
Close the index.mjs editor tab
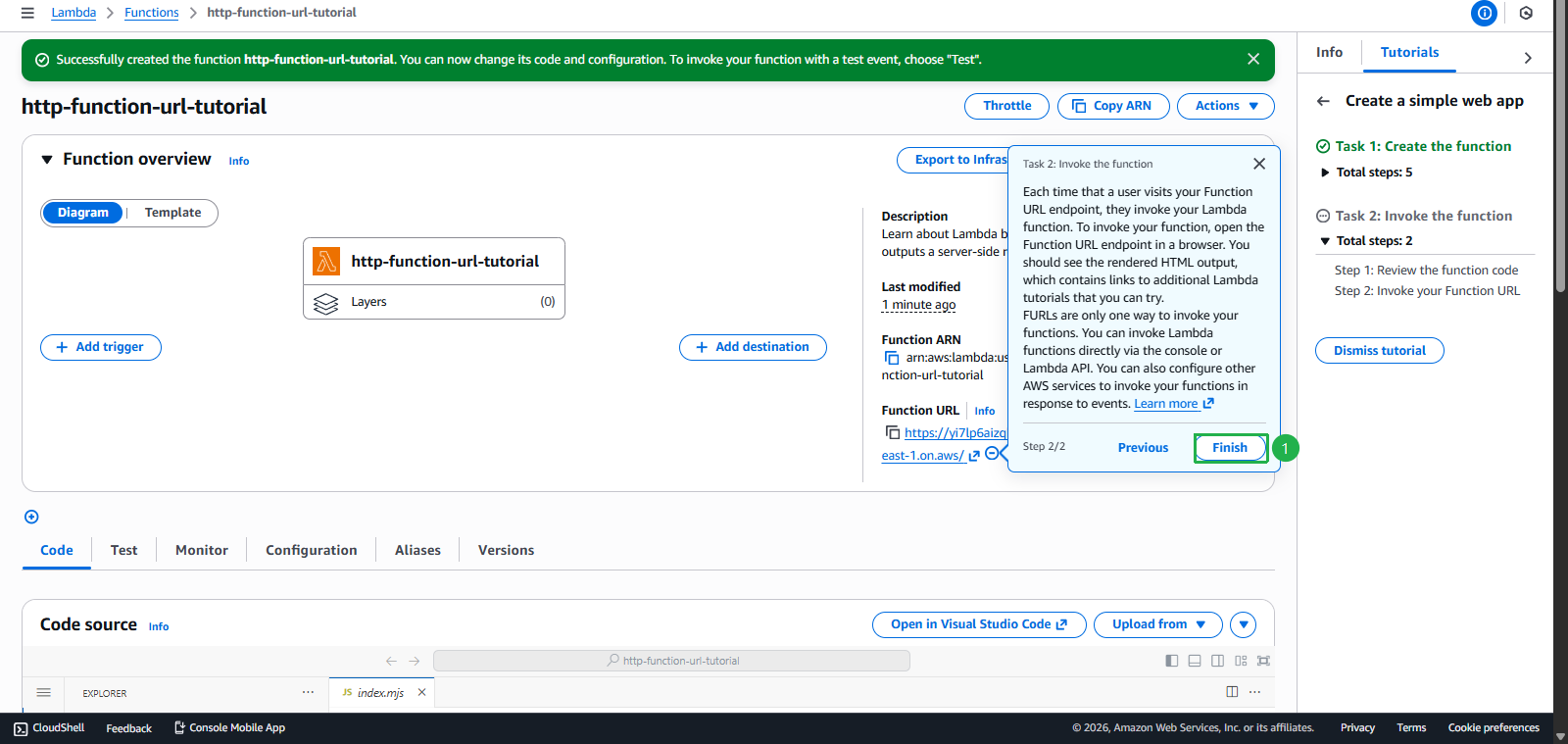point(421,692)
